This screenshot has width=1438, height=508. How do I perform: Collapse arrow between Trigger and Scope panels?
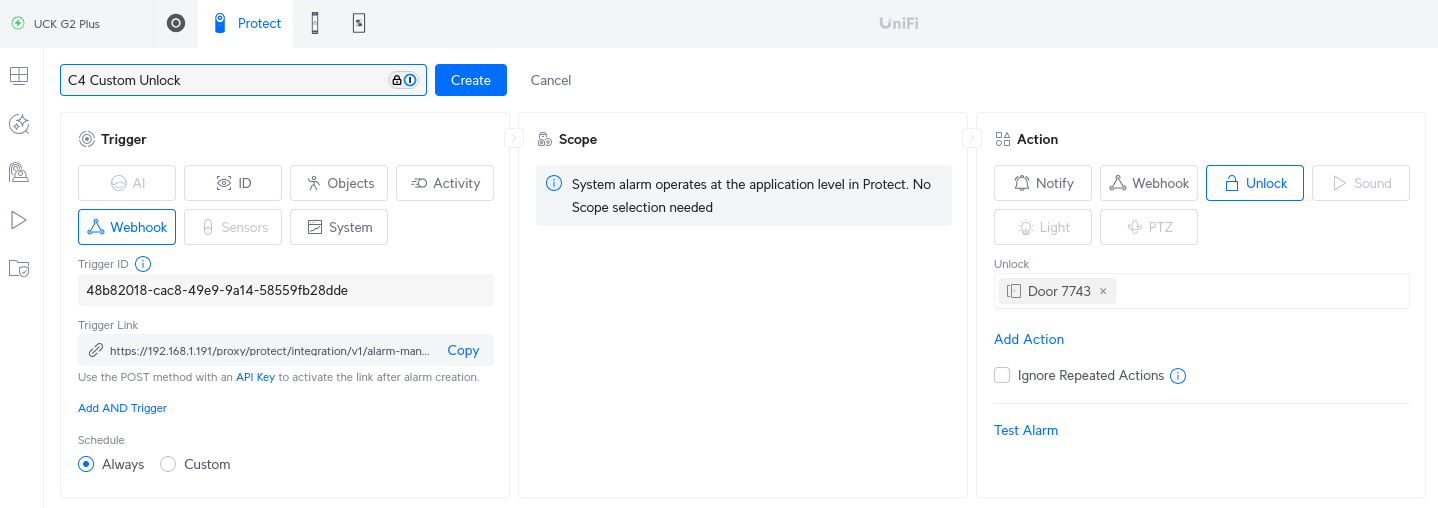[x=514, y=138]
